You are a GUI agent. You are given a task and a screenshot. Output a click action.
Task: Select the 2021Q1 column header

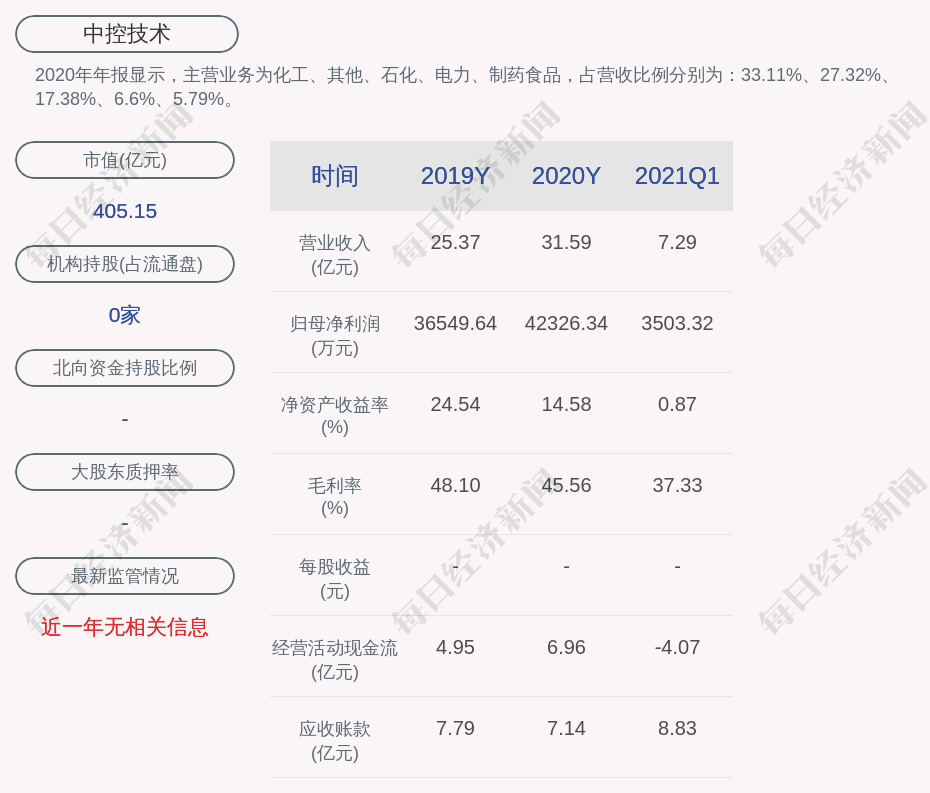pyautogui.click(x=677, y=176)
